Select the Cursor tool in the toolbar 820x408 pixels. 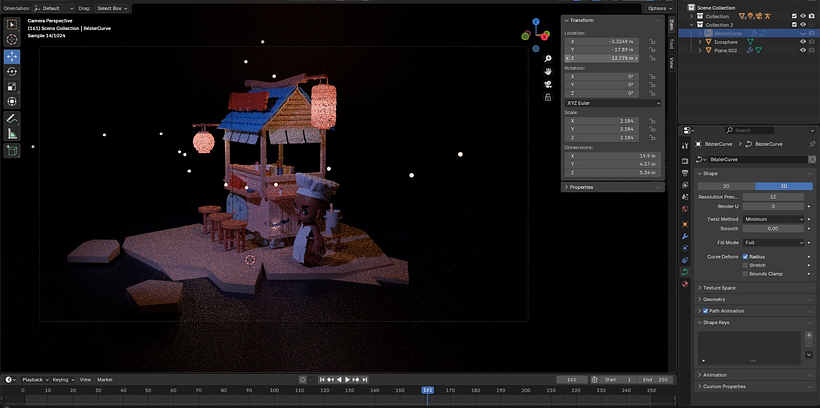(11, 39)
